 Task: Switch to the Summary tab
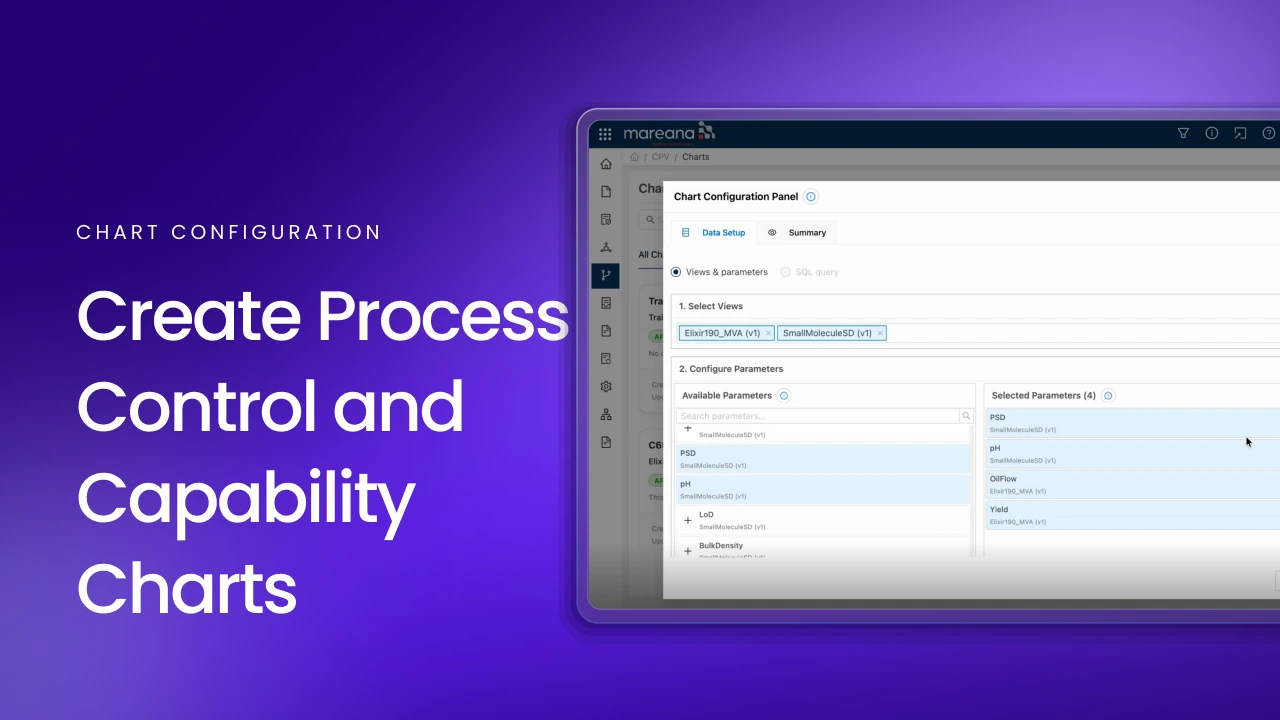click(x=797, y=233)
